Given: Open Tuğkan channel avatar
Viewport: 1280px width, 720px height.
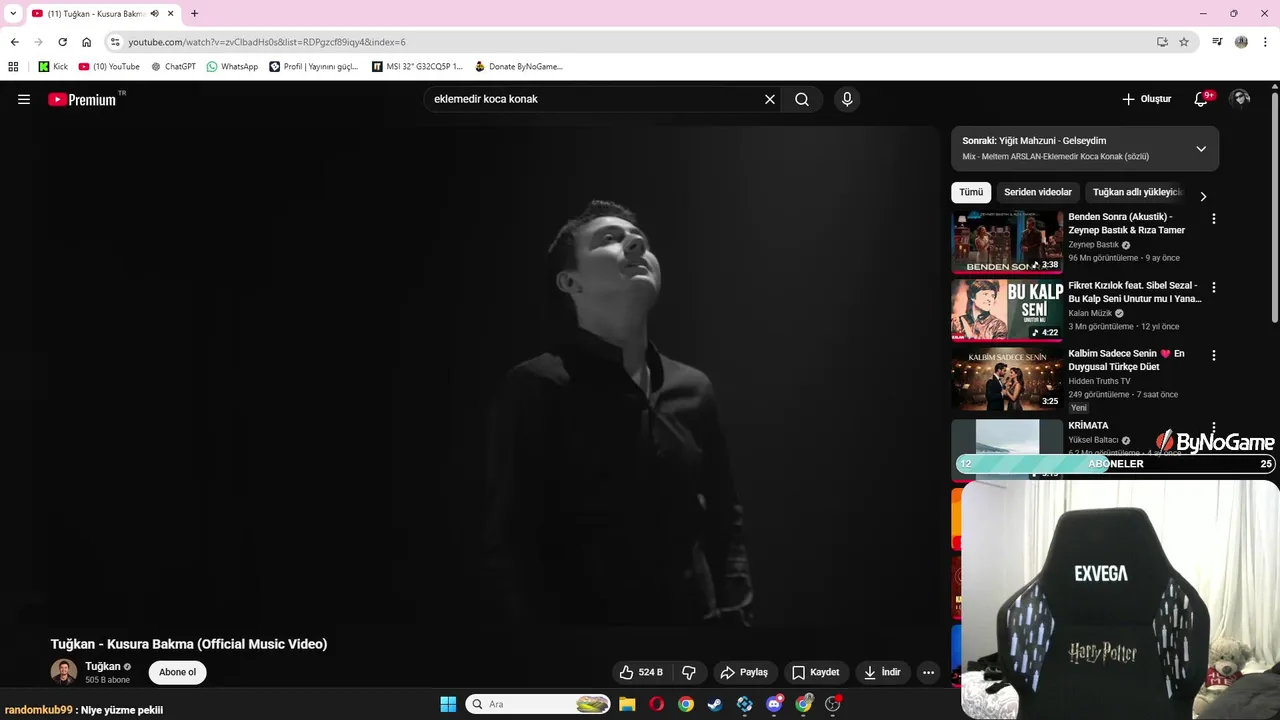Looking at the screenshot, I should point(64,672).
